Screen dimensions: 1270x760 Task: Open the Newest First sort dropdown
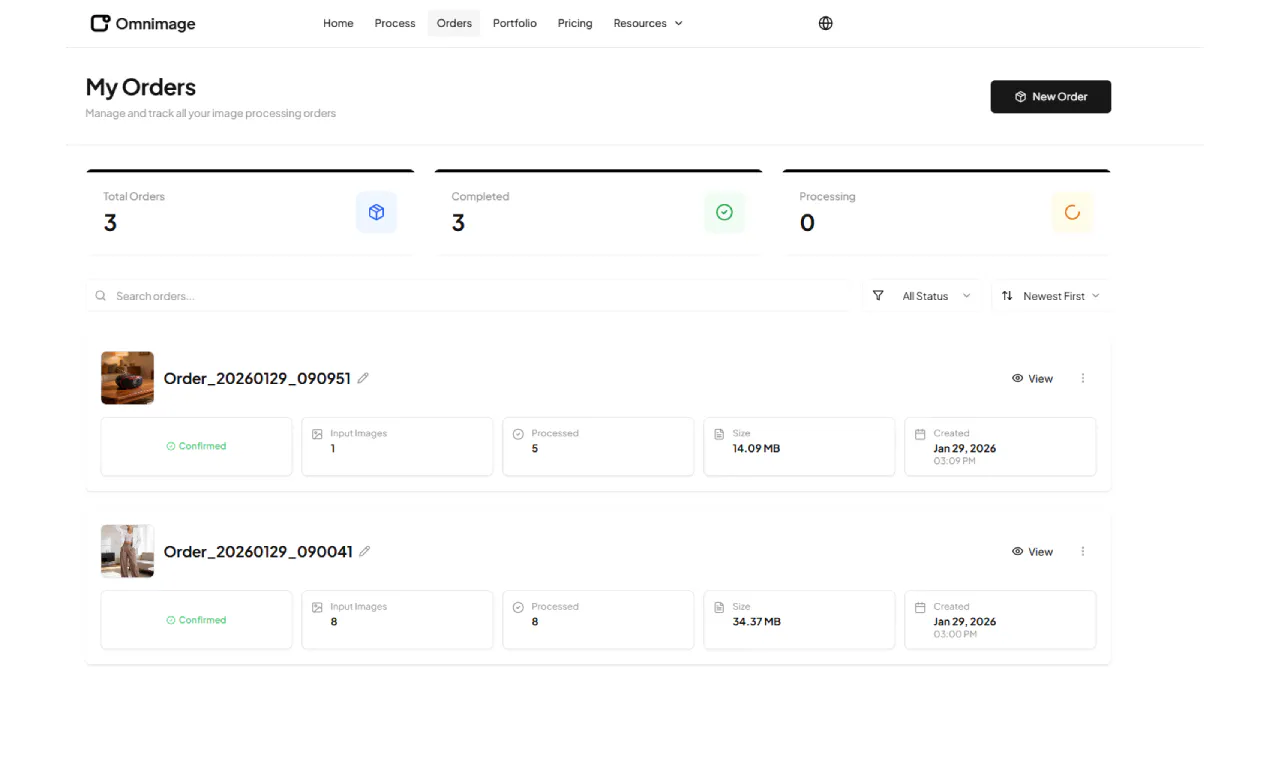[1051, 296]
